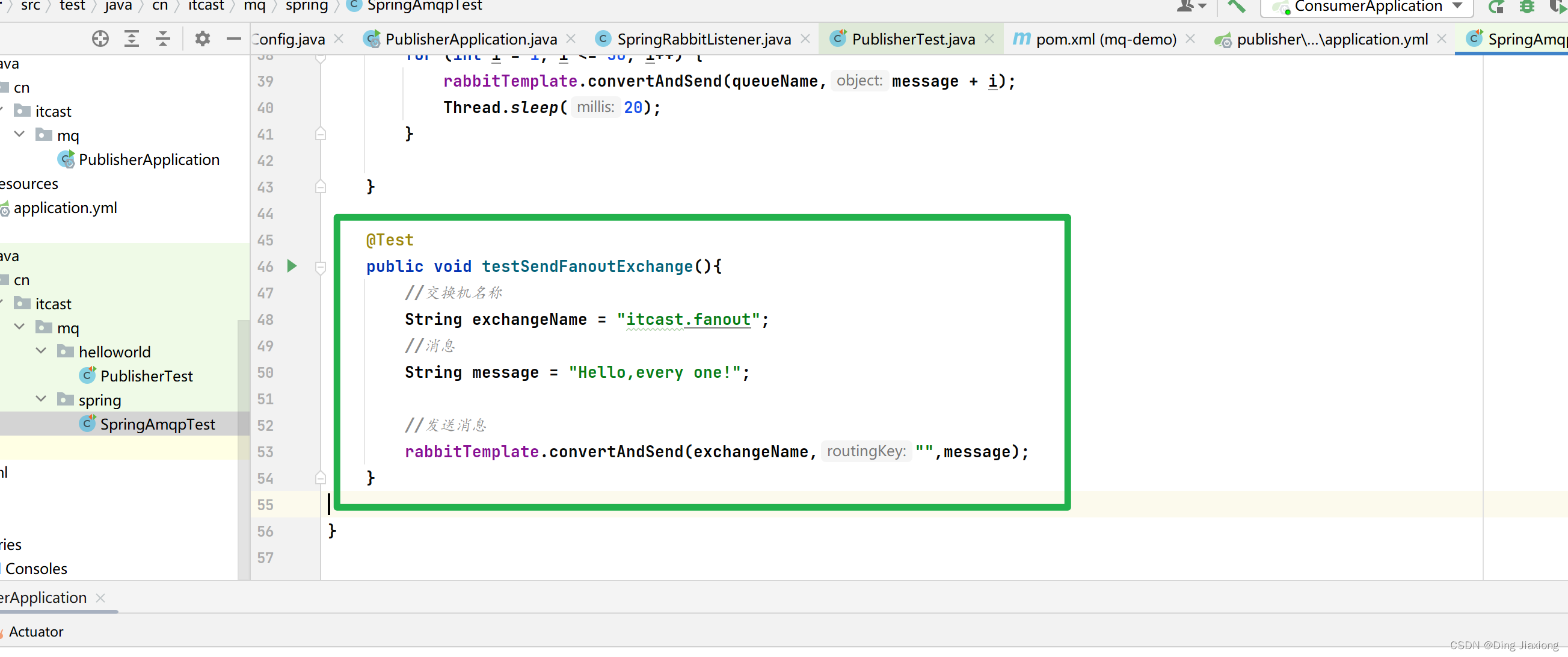Hide the project panel with minus icon
The height and width of the screenshot is (657, 1568).
click(234, 39)
